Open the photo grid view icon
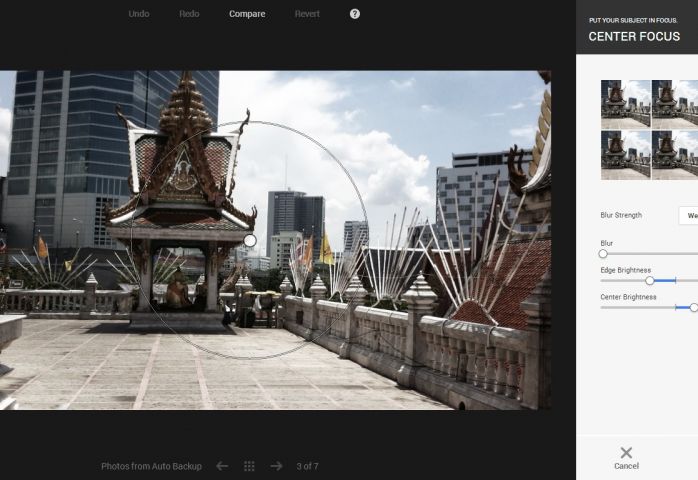 [249, 466]
